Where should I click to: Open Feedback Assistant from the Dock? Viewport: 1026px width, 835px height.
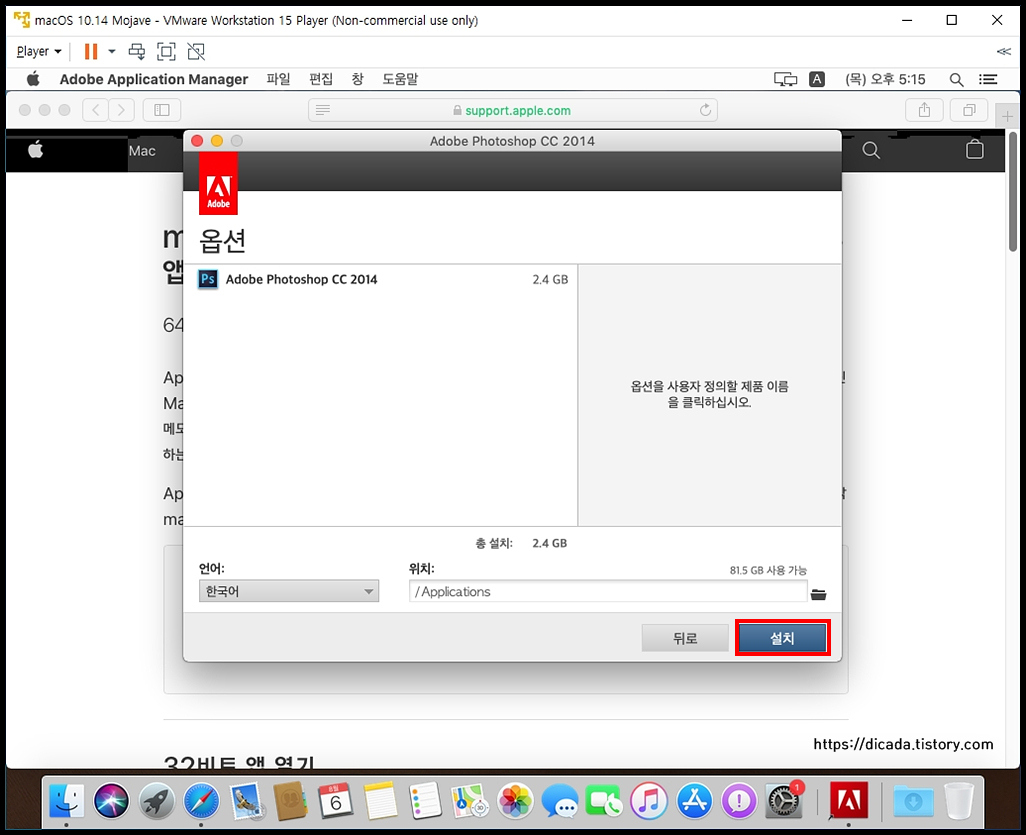(x=739, y=800)
